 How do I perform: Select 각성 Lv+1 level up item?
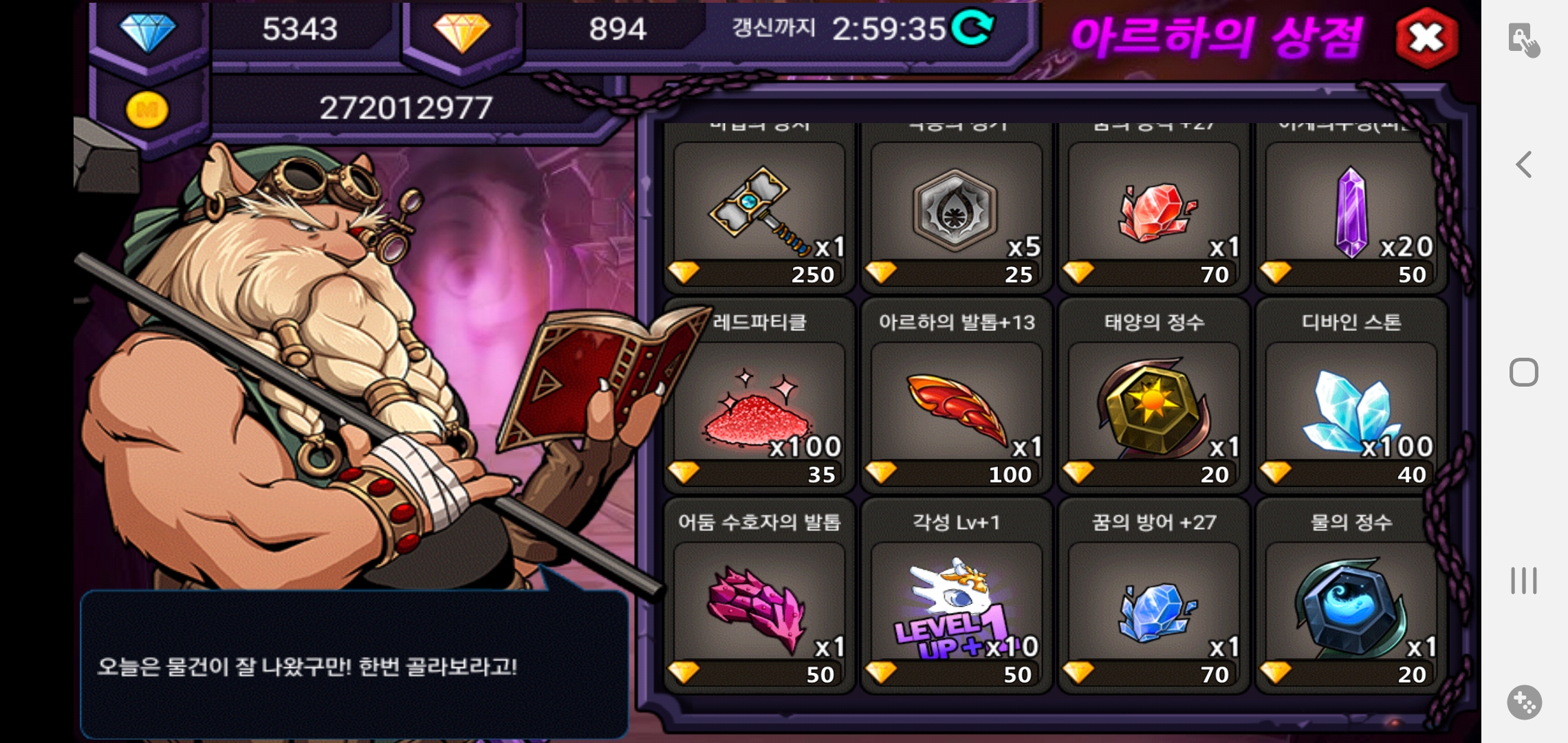point(957,596)
